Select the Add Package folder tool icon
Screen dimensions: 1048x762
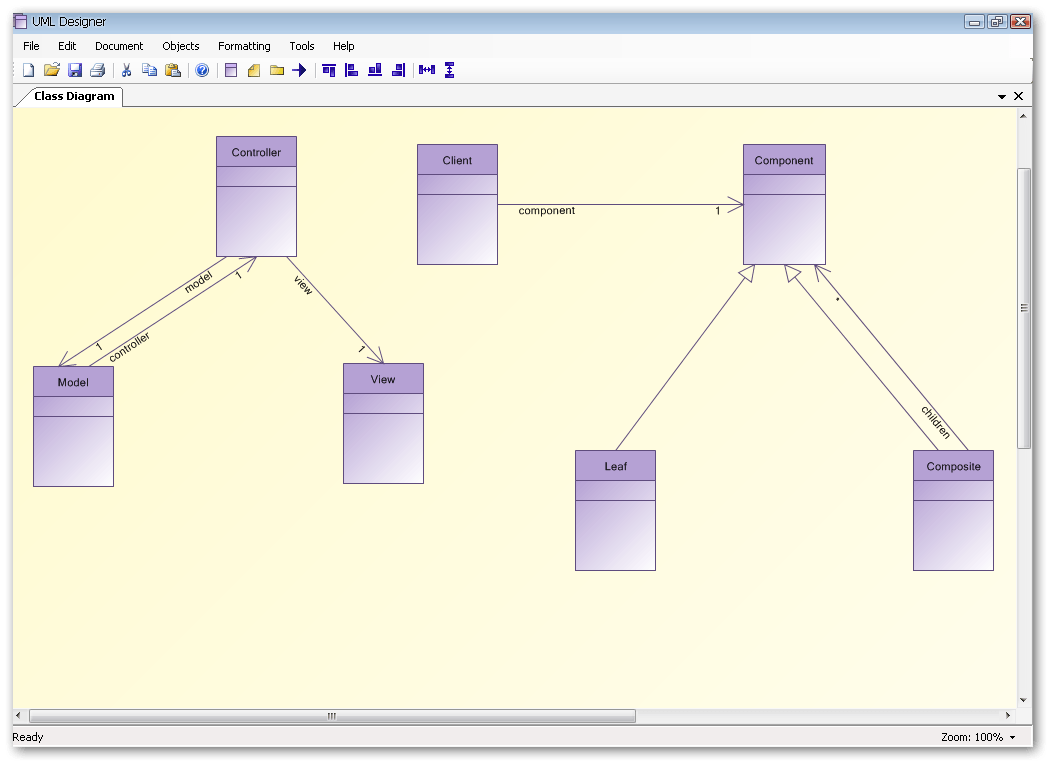[x=277, y=70]
